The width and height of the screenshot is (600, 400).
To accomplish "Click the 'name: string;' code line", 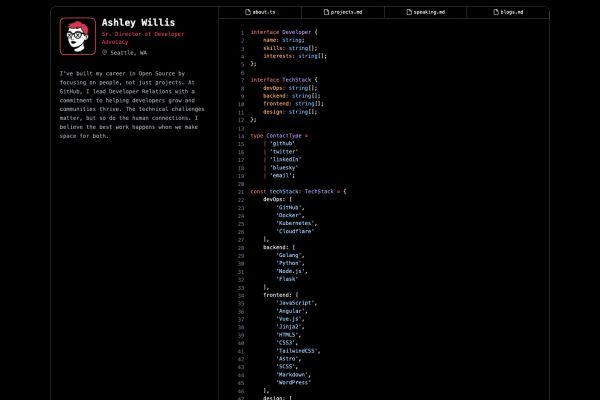I will click(284, 40).
